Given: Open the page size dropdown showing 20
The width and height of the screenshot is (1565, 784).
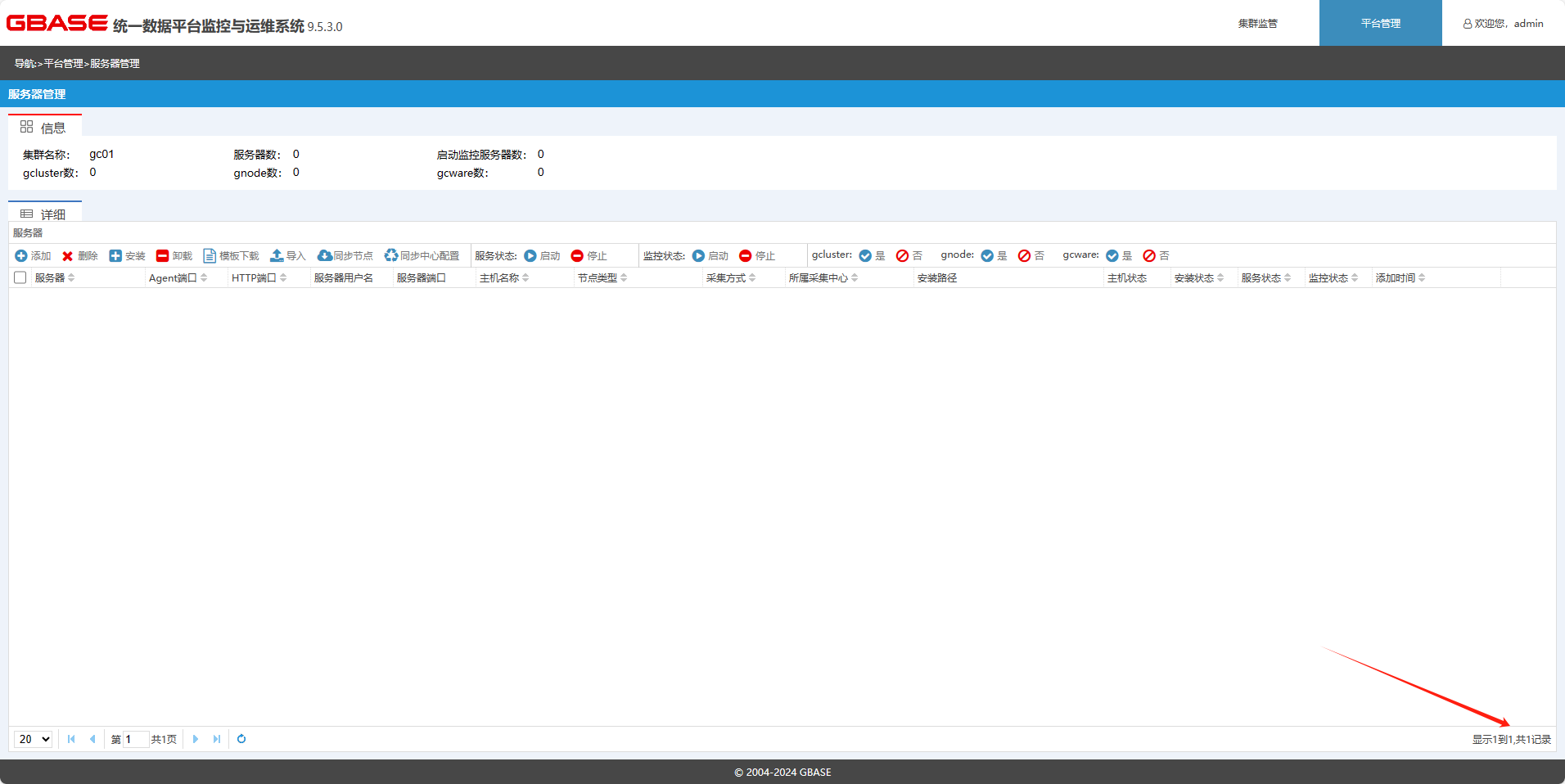Looking at the screenshot, I should click(34, 739).
